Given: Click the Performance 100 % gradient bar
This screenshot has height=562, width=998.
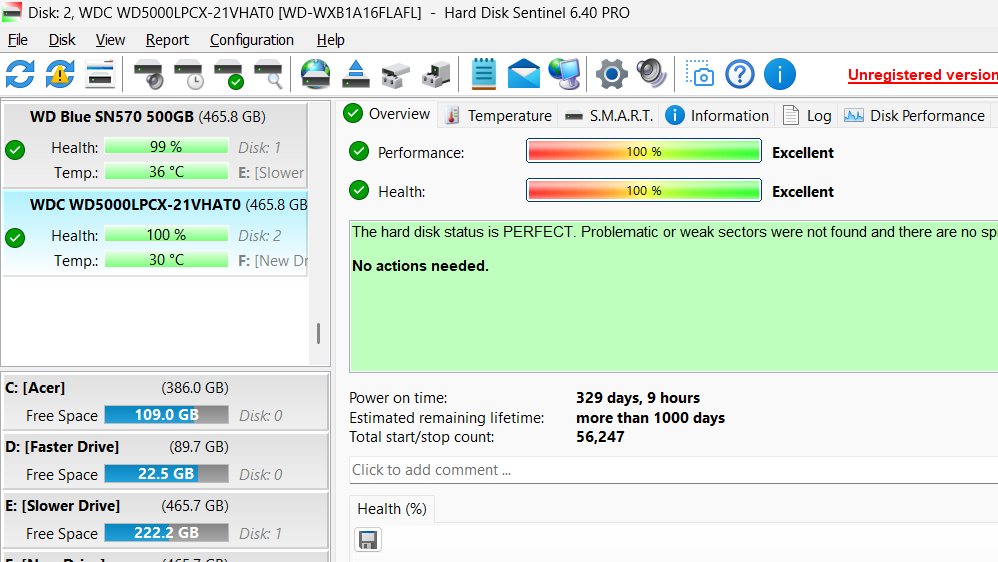Looking at the screenshot, I should 643,151.
